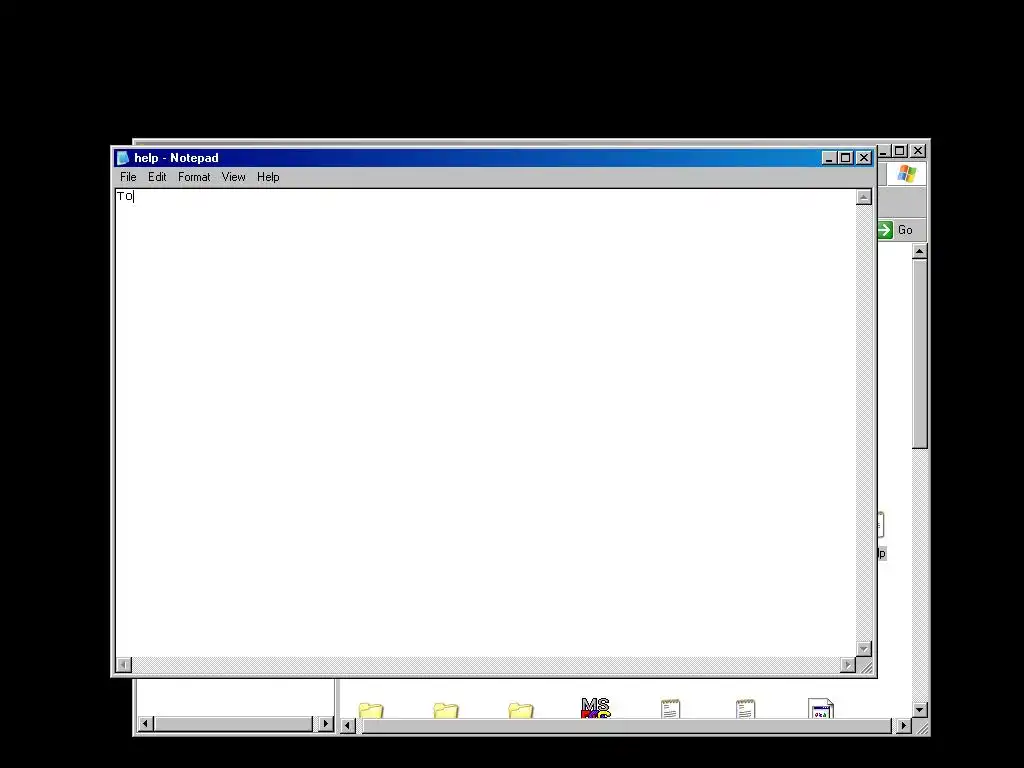Close the background Explorer window
The image size is (1024, 768).
(x=918, y=151)
